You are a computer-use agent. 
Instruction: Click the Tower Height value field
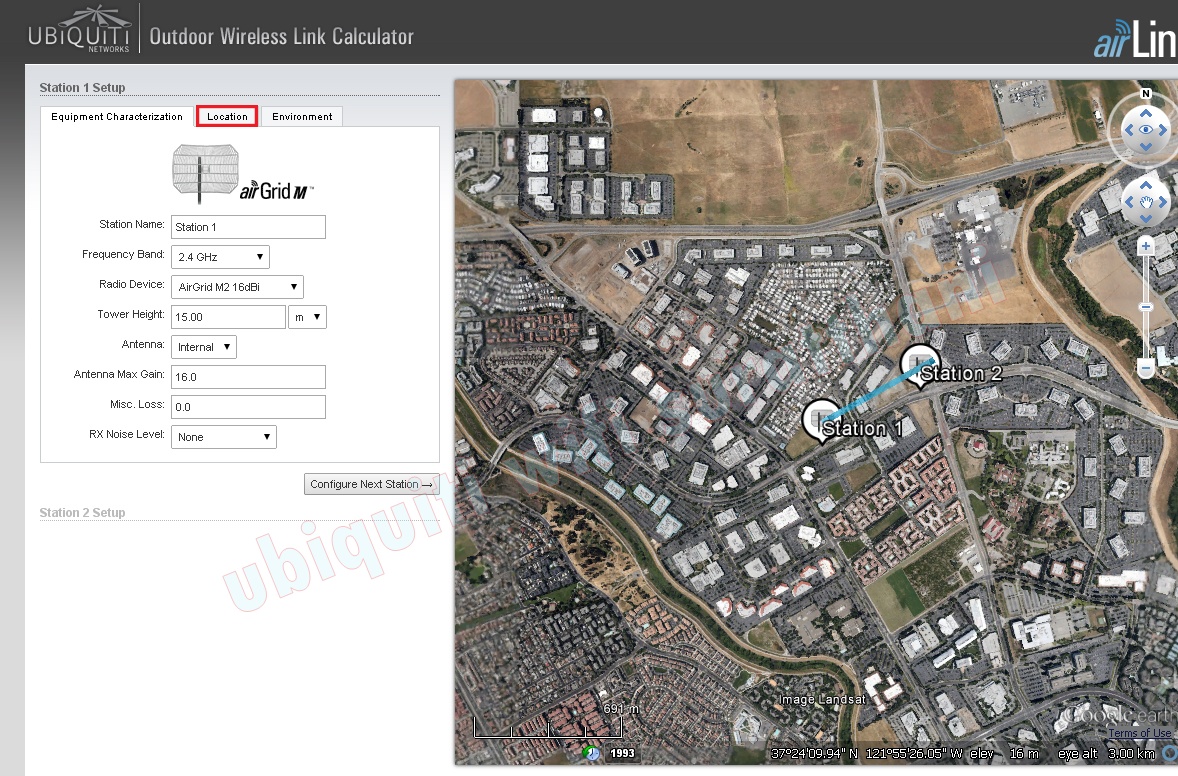click(x=228, y=317)
